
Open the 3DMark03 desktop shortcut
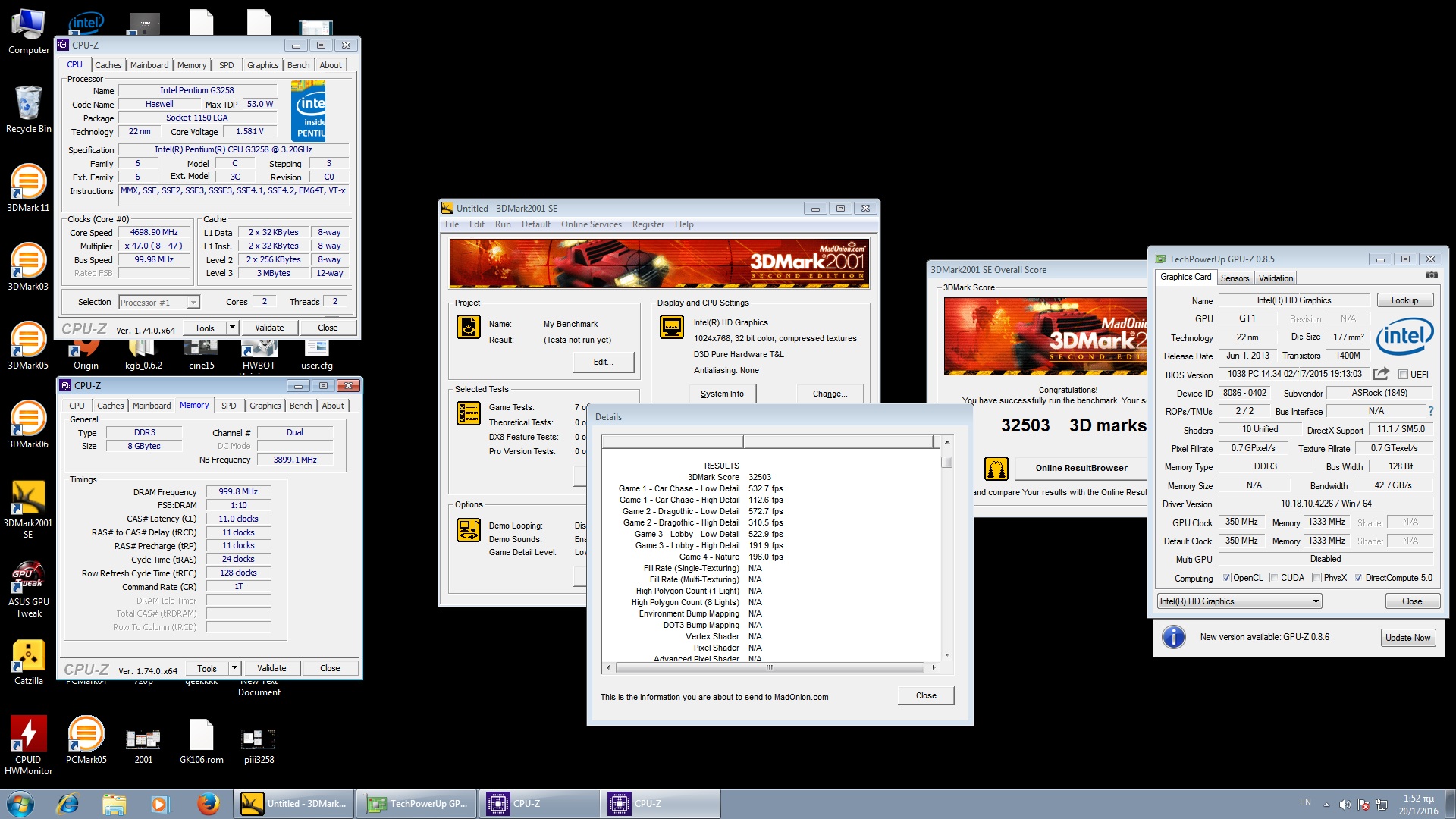pyautogui.click(x=28, y=265)
